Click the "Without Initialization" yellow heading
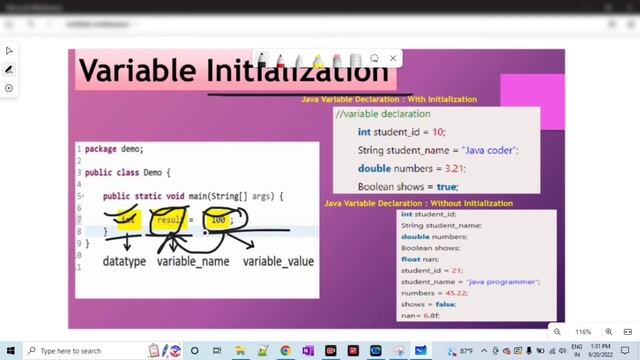The image size is (640, 360). tap(418, 203)
